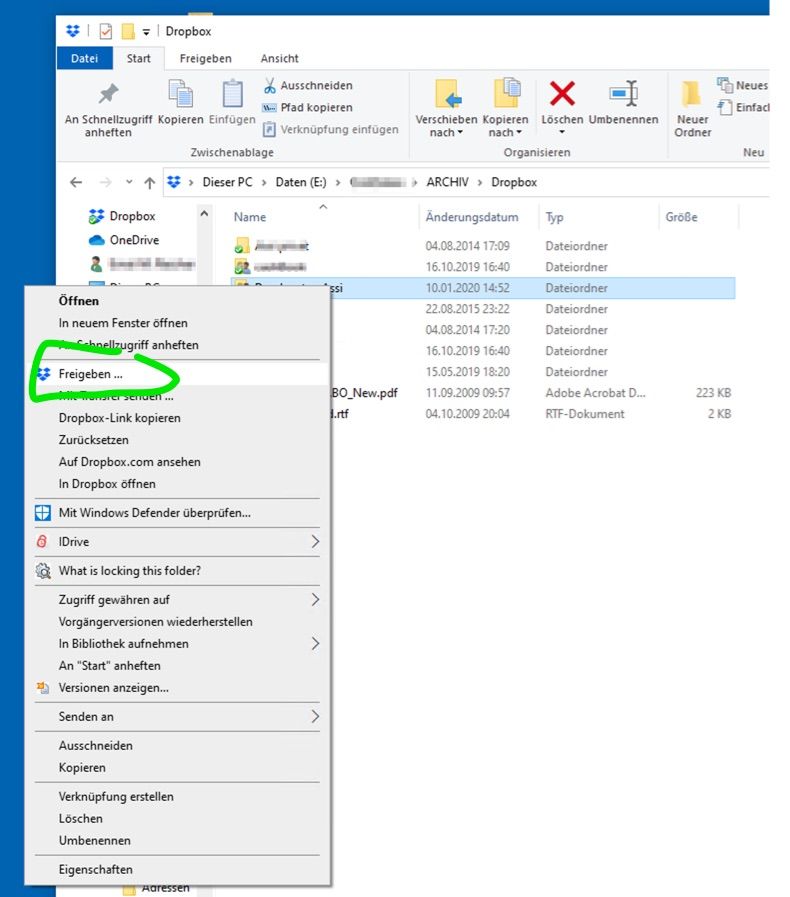This screenshot has height=897, width=790.
Task: Expand the Senden an submenu
Action: (315, 717)
